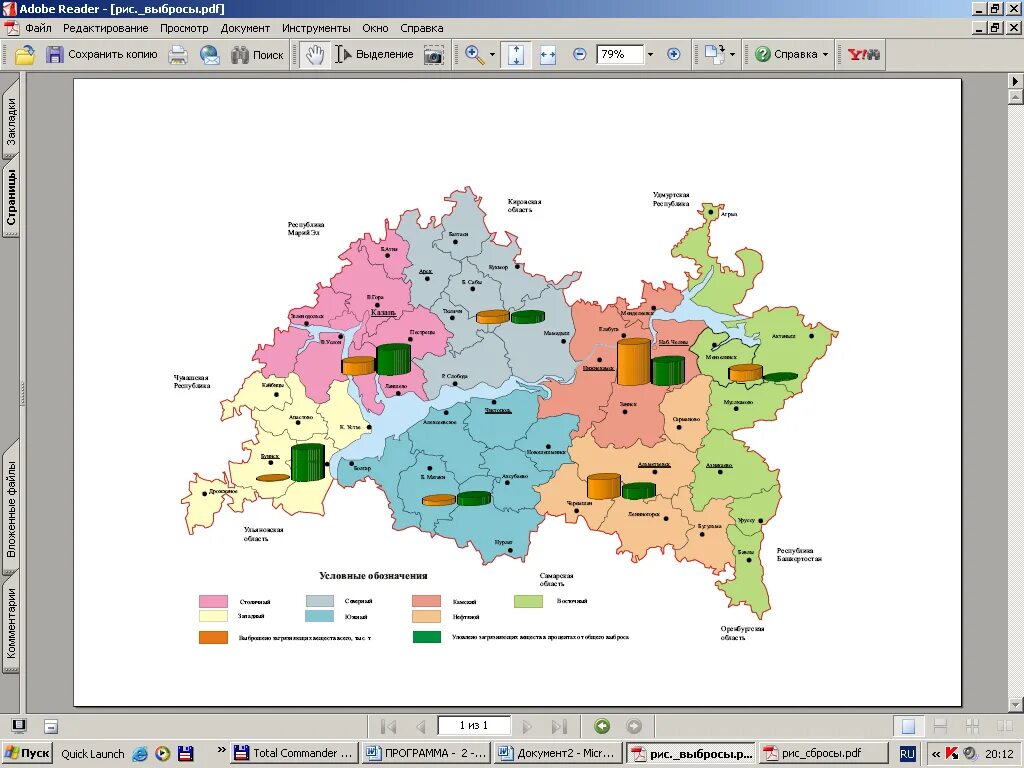This screenshot has width=1024, height=768.
Task: Go to previous page arrow
Action: 421,726
